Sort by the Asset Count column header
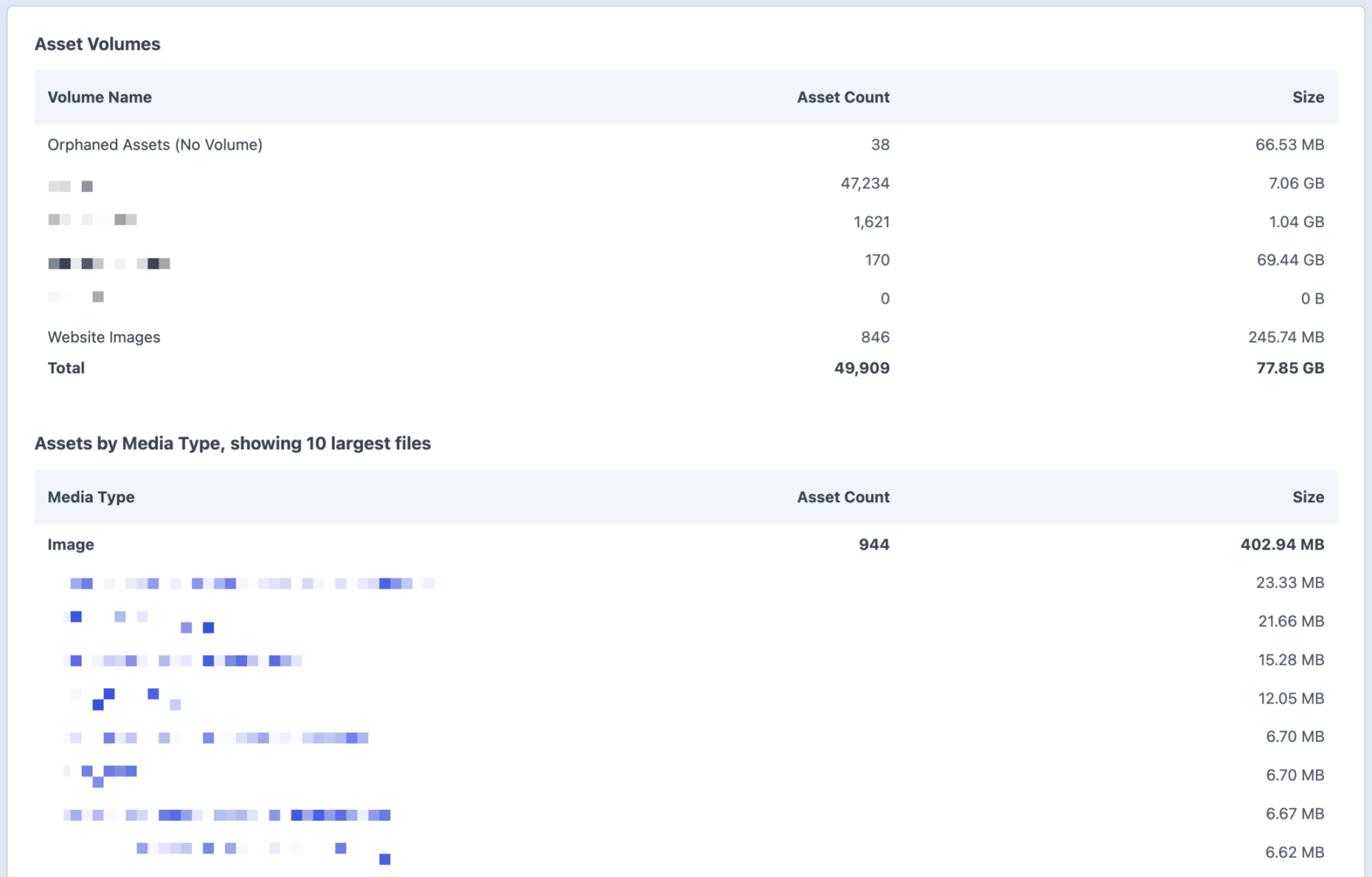Image resolution: width=1372 pixels, height=877 pixels. [x=843, y=97]
